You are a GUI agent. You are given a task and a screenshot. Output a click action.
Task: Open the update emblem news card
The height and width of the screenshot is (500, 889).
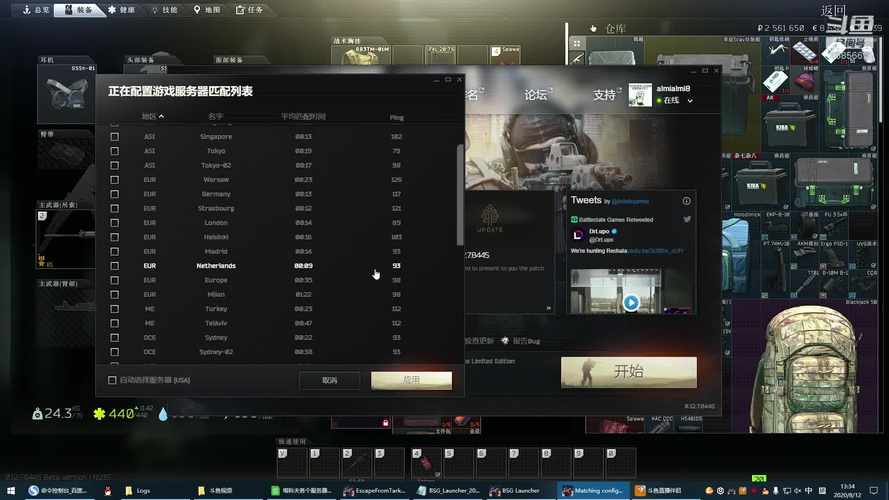point(490,219)
